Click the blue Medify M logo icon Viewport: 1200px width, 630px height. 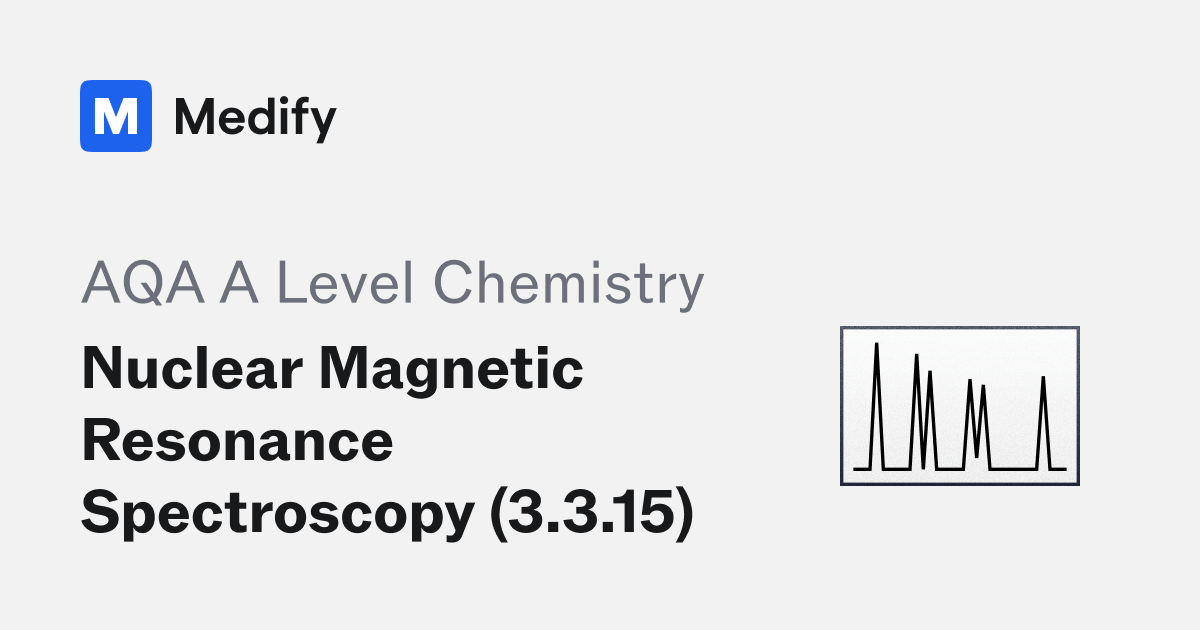[116, 116]
